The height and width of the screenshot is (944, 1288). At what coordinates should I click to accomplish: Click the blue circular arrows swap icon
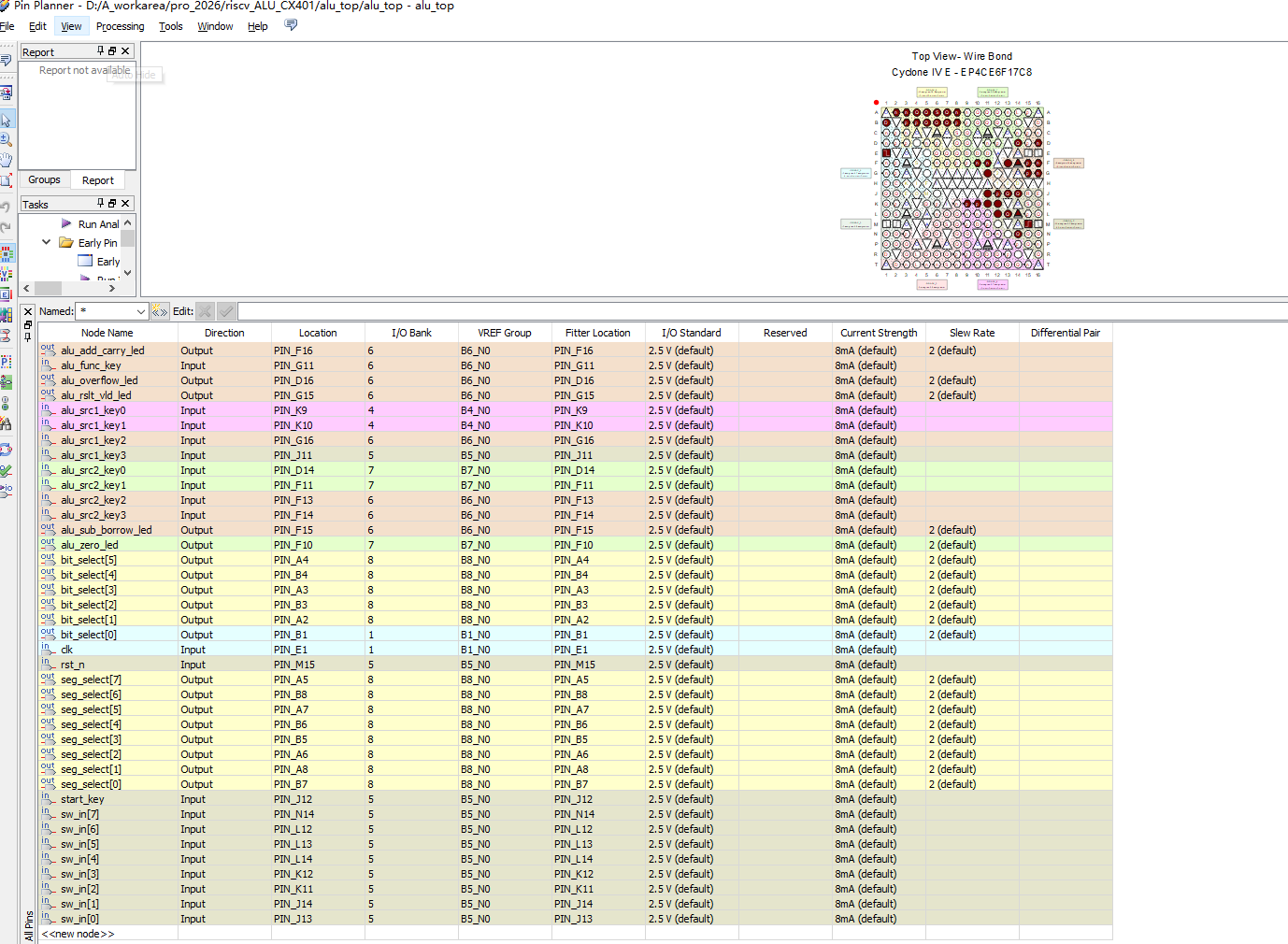coord(7,449)
